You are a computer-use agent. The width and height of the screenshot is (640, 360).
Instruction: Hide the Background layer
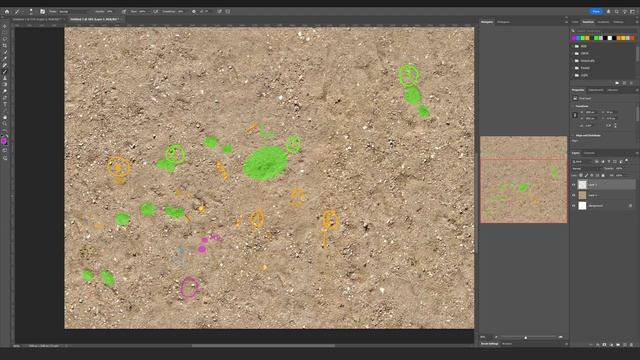[573, 206]
